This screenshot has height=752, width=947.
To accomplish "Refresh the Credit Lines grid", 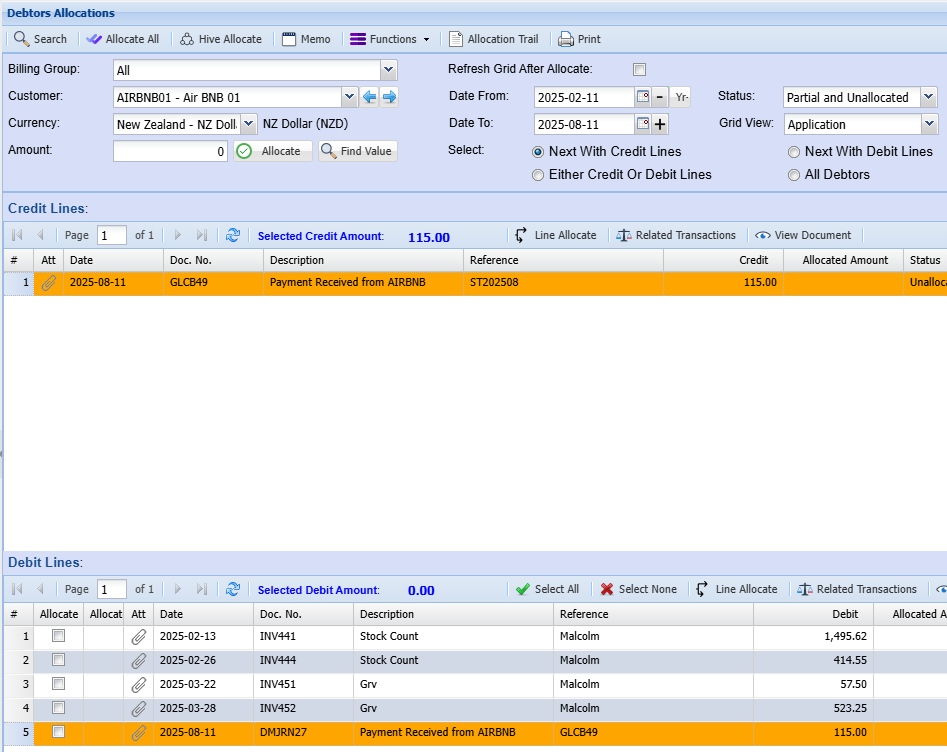I will pyautogui.click(x=233, y=235).
